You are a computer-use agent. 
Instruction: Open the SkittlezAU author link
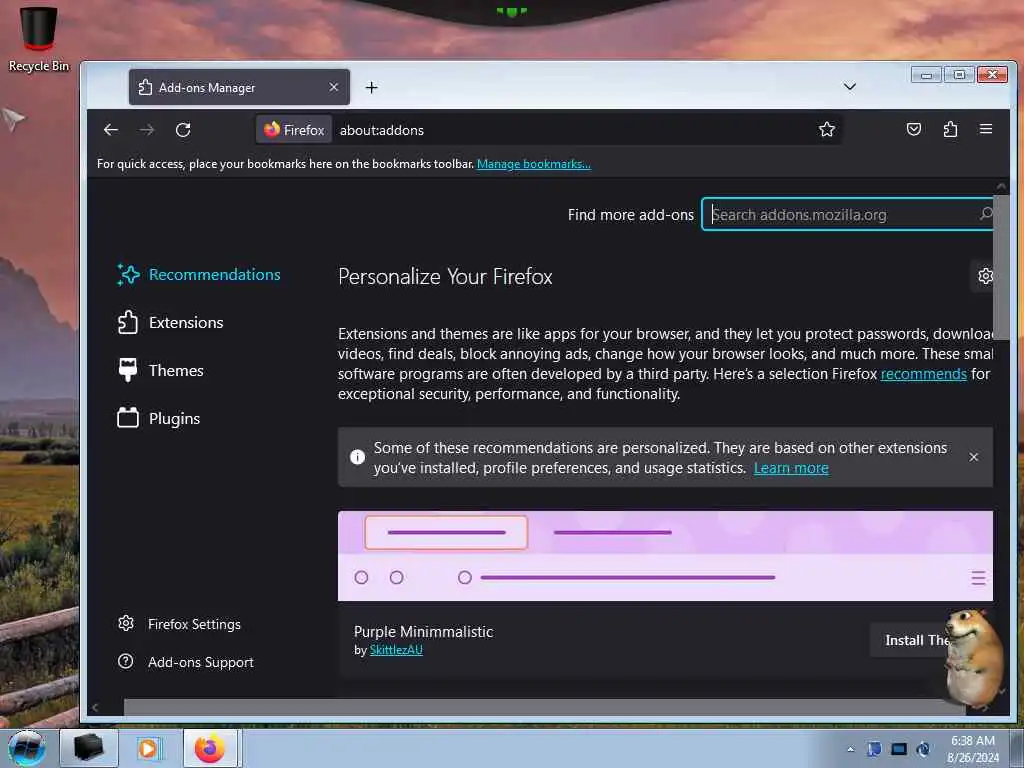coord(396,650)
